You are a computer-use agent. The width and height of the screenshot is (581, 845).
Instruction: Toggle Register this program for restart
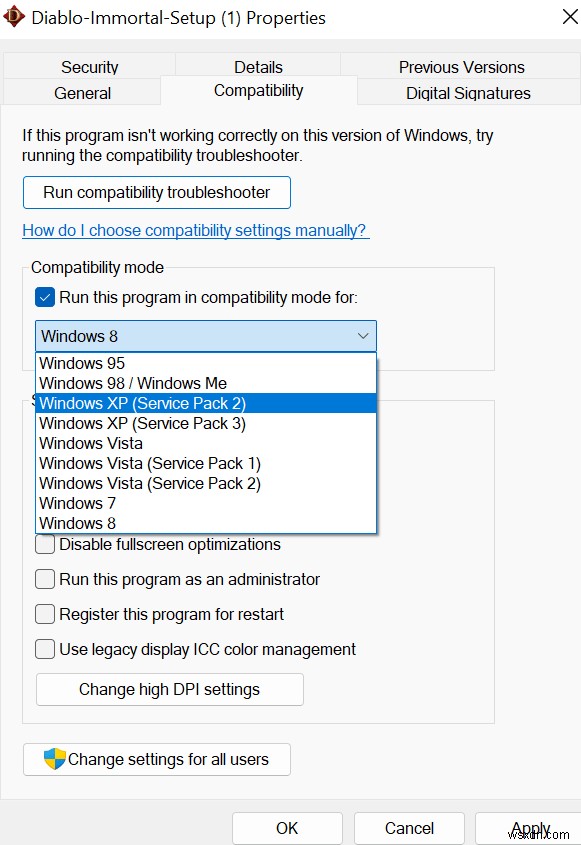pyautogui.click(x=45, y=614)
